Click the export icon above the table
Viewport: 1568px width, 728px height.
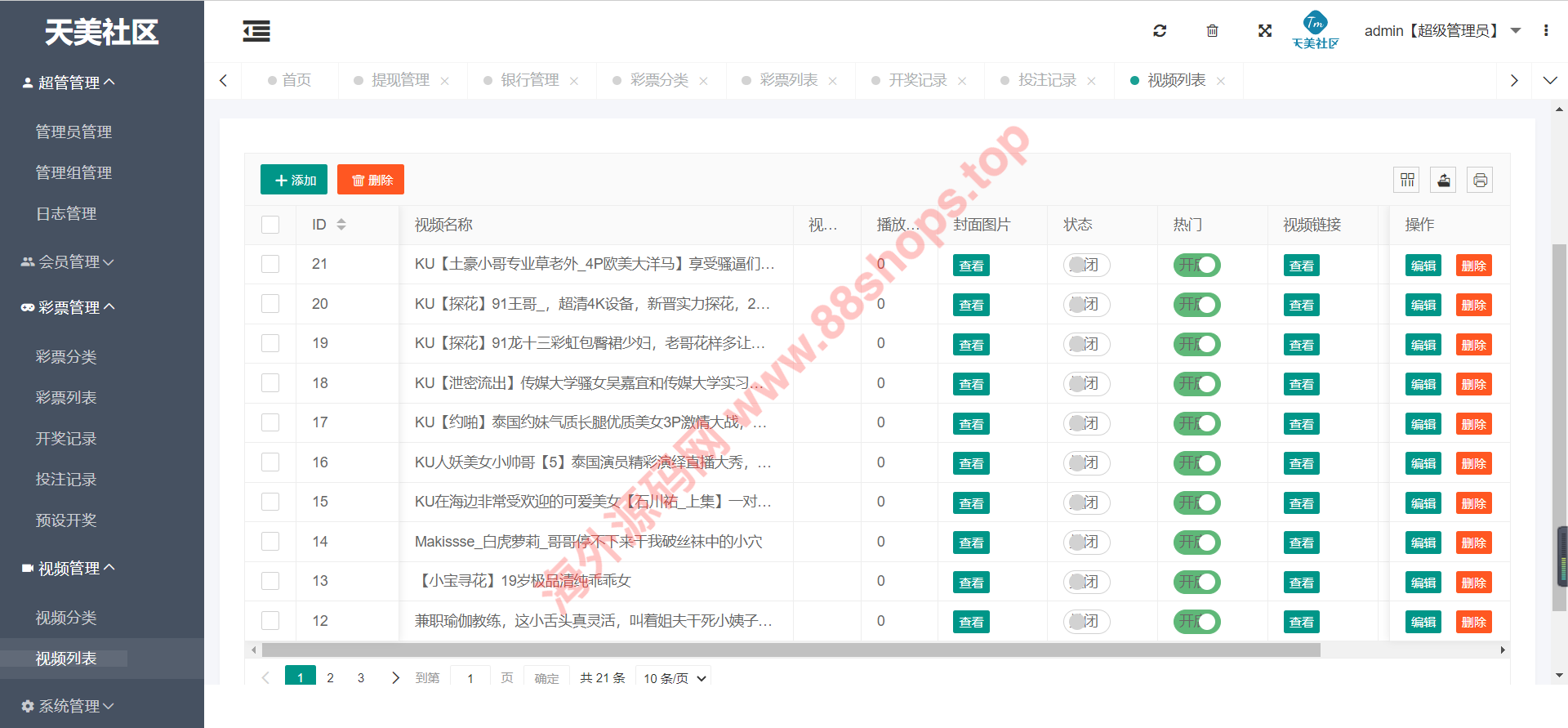(1444, 180)
